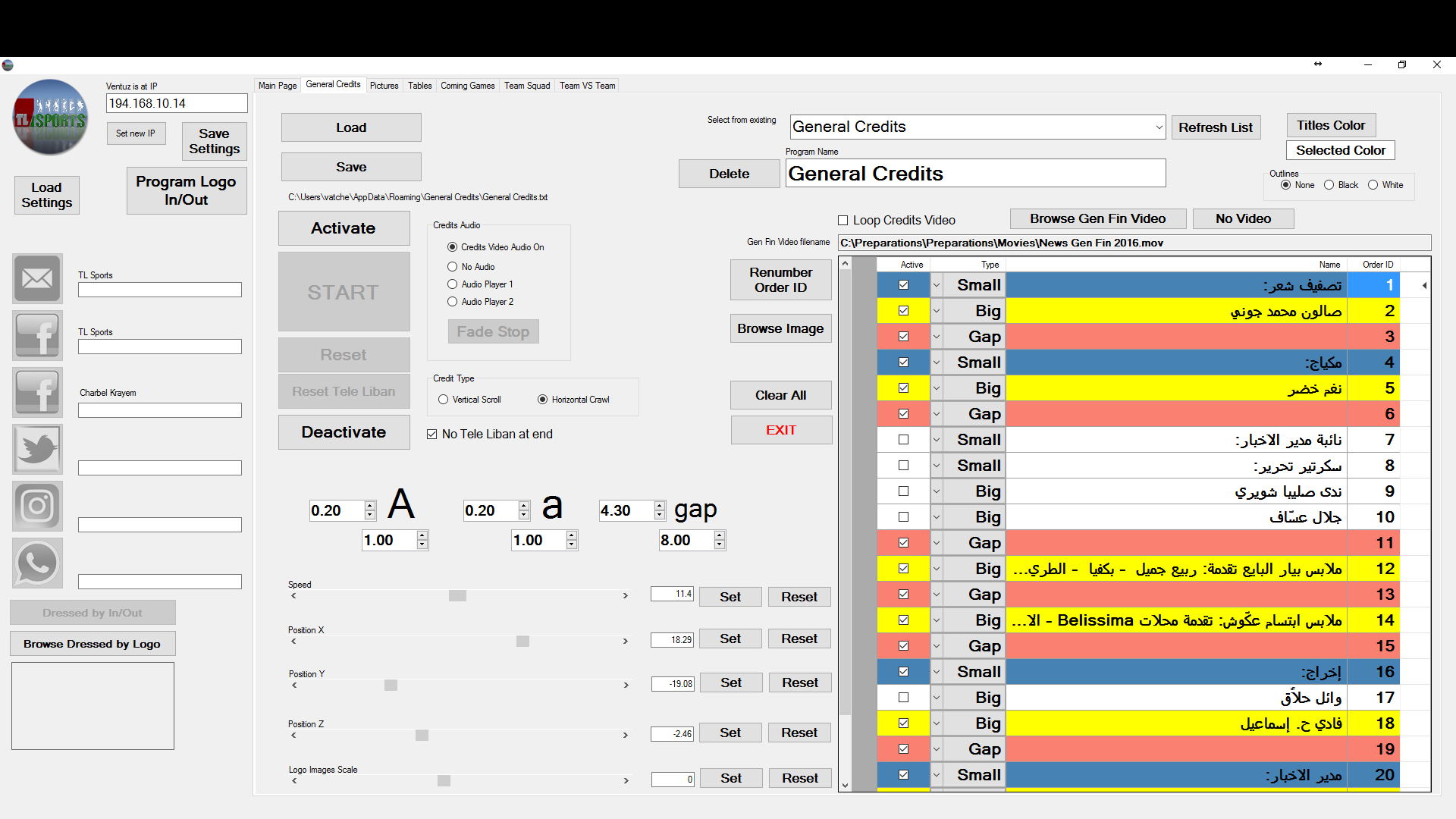Open the Team Squad tab
Image resolution: width=1456 pixels, height=819 pixels.
(x=527, y=86)
